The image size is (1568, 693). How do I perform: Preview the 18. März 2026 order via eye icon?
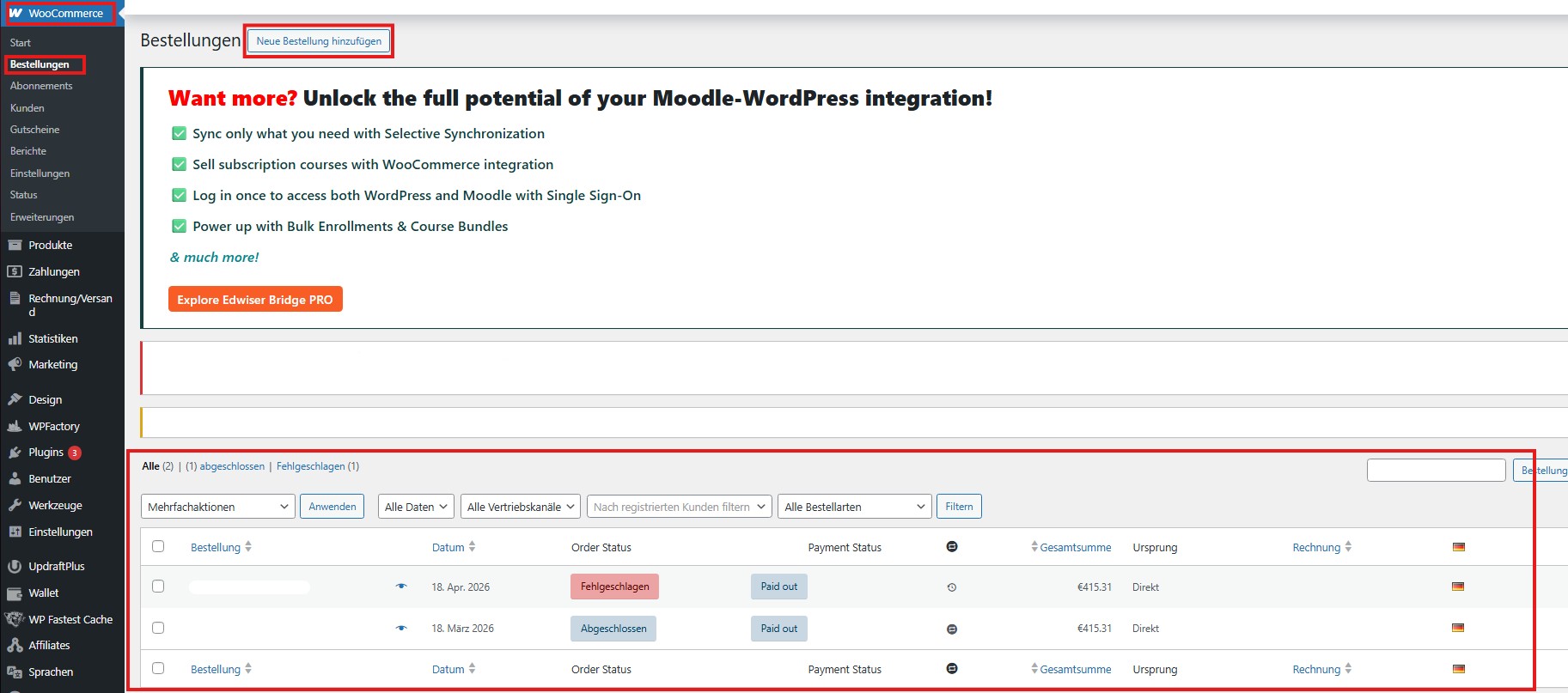401,628
